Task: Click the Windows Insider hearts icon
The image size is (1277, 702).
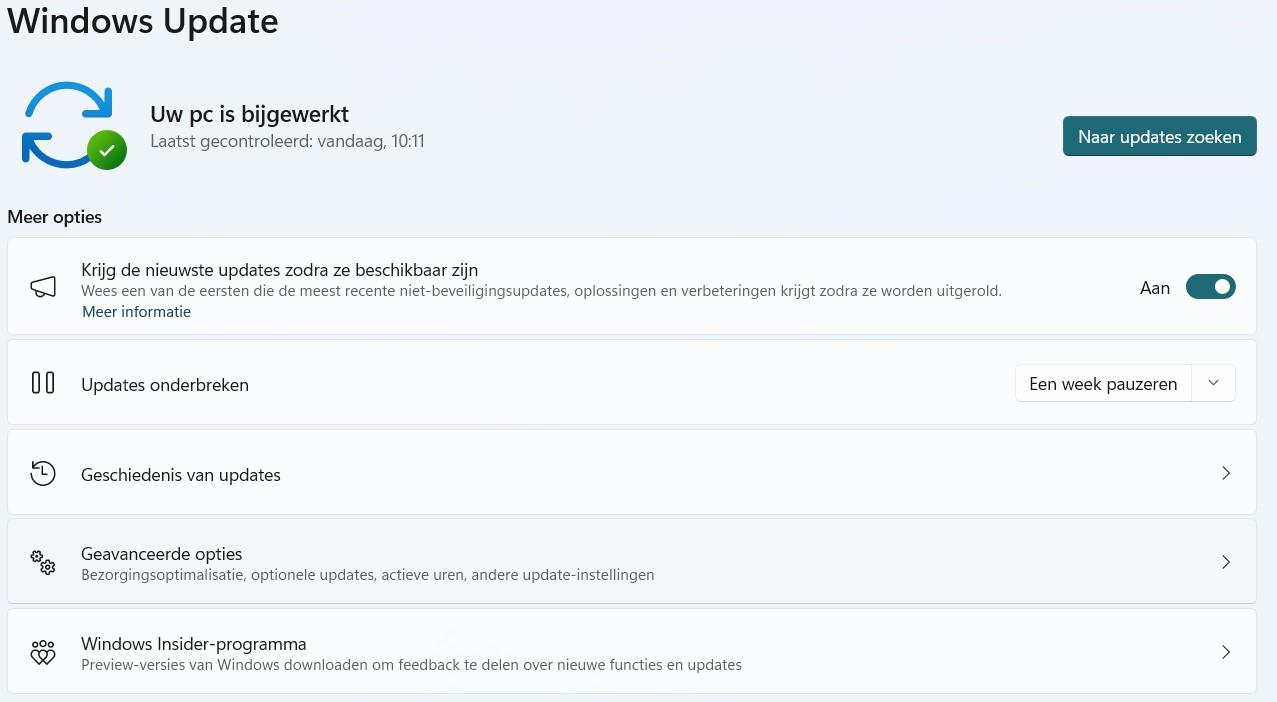Action: click(43, 652)
